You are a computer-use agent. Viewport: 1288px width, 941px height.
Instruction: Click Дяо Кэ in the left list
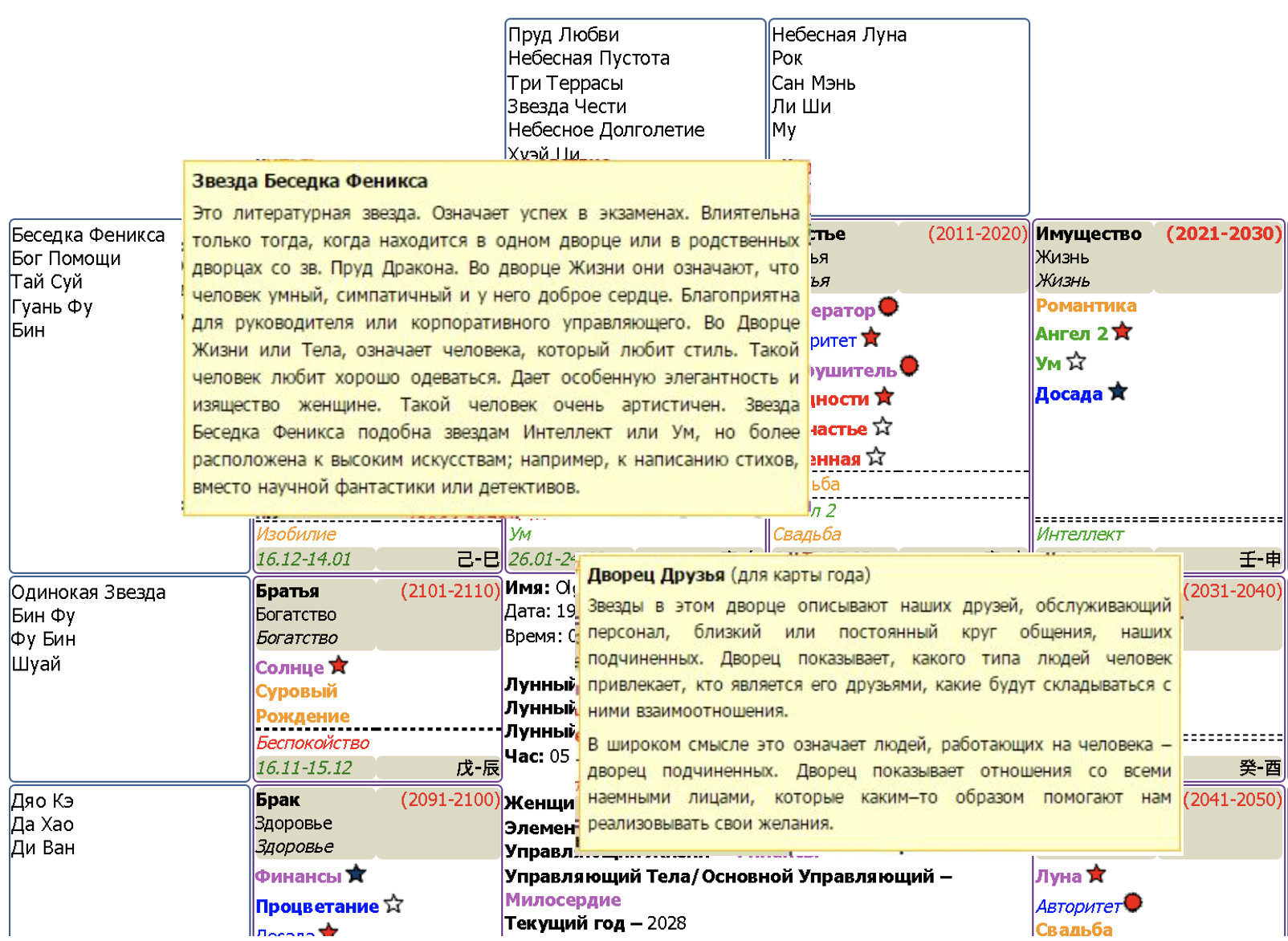(43, 801)
